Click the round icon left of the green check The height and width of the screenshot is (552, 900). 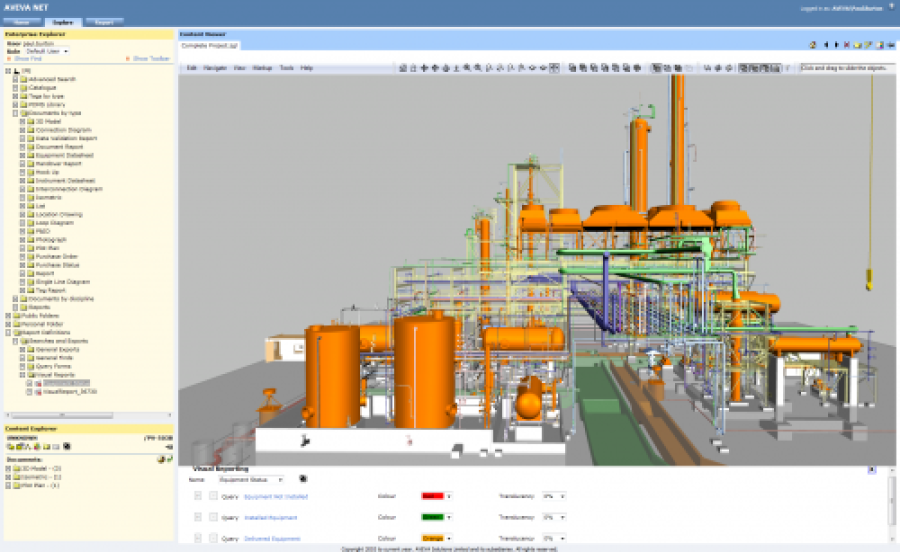(x=161, y=459)
